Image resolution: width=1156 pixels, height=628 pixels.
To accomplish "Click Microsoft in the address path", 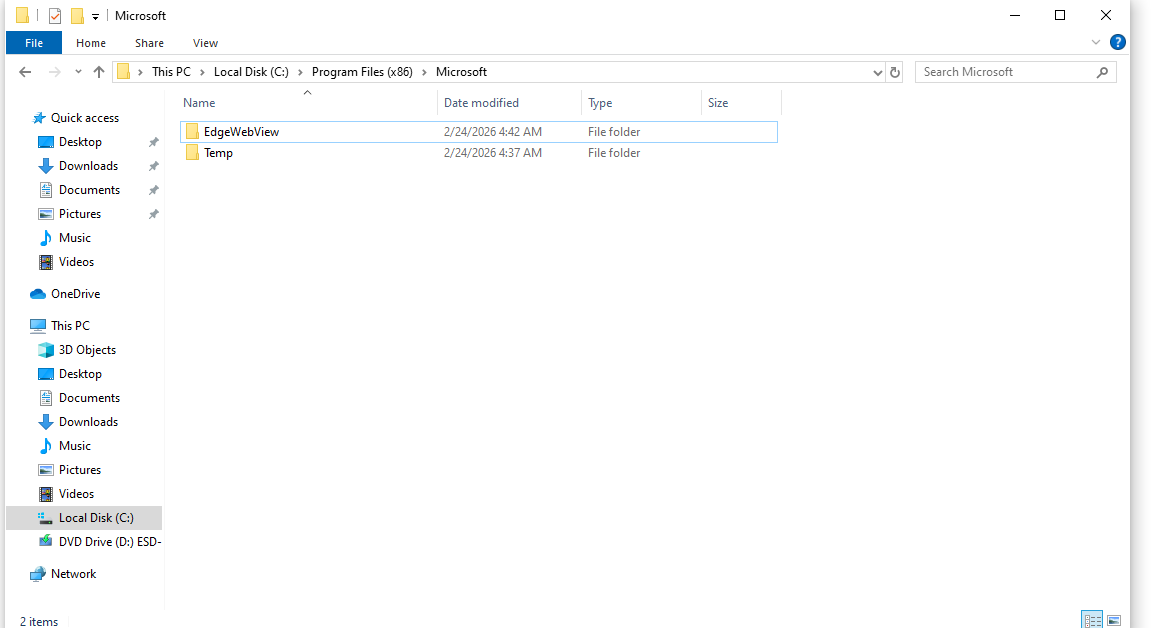I will (x=462, y=71).
